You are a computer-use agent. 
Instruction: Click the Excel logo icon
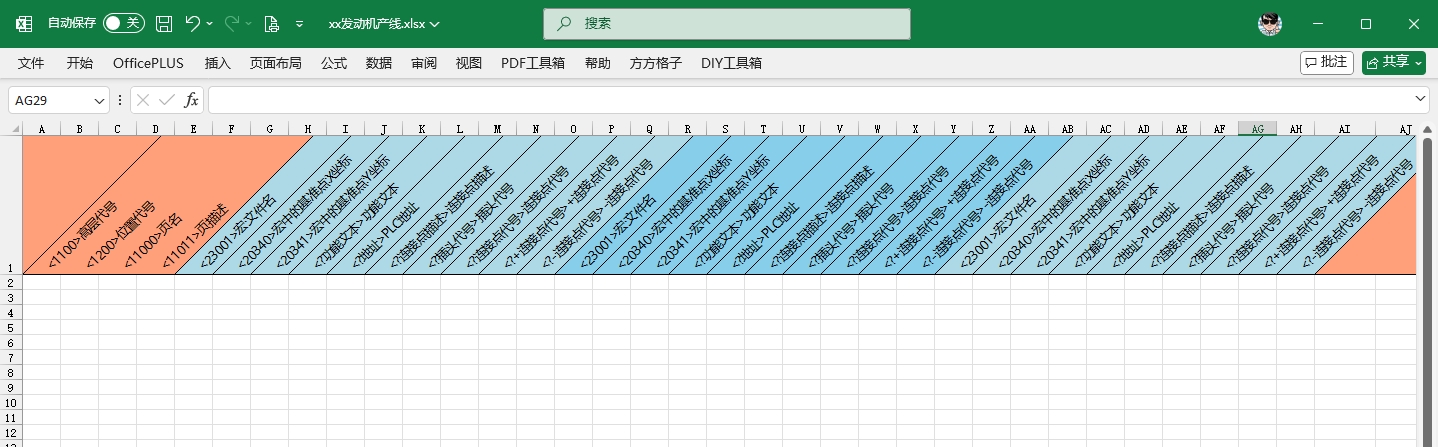point(24,23)
